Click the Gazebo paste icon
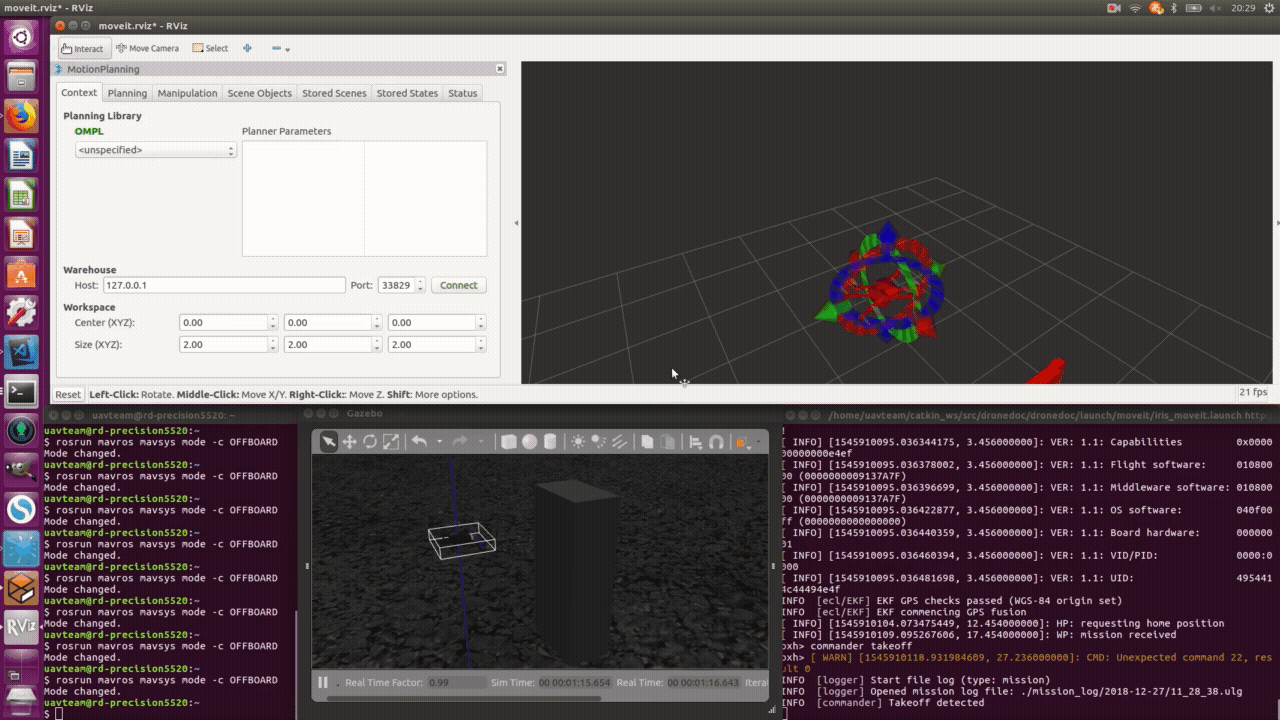Image resolution: width=1280 pixels, height=720 pixels. tap(668, 441)
